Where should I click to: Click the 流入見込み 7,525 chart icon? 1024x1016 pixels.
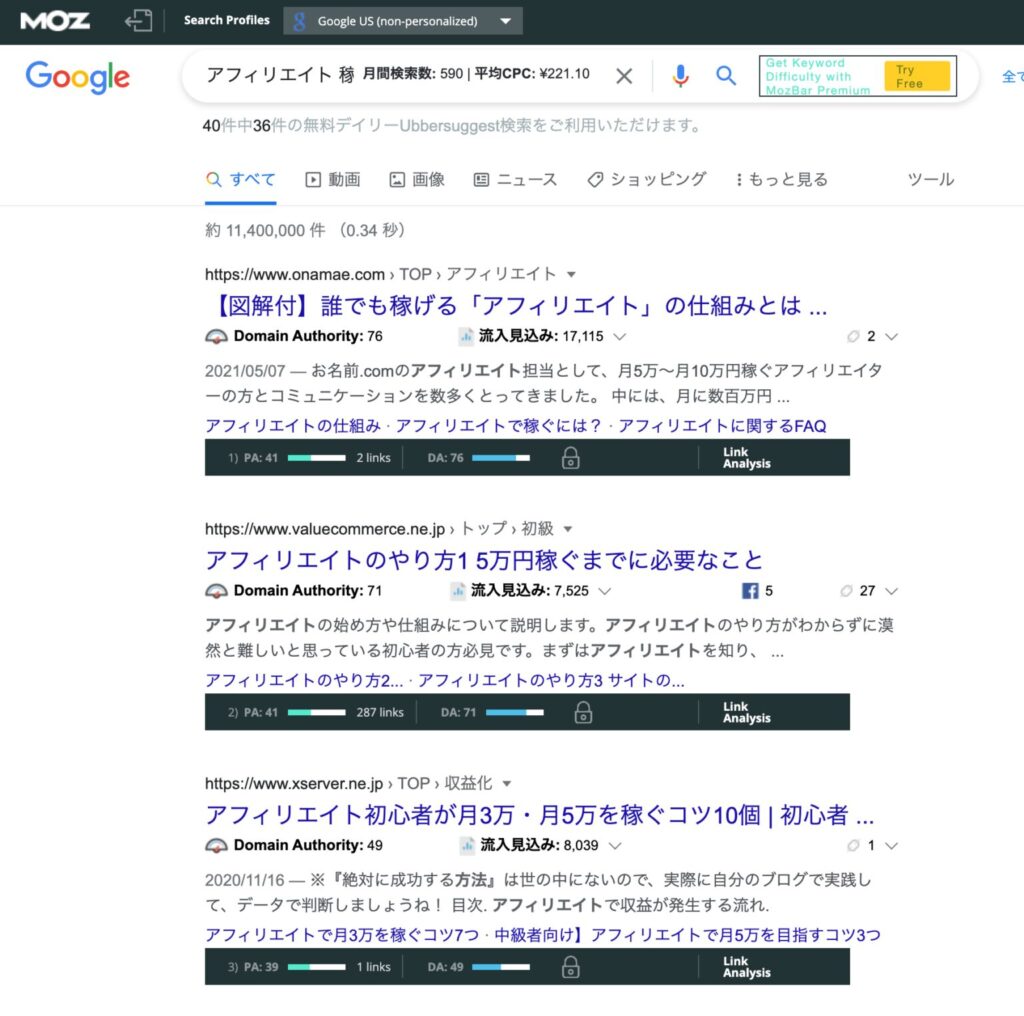click(458, 591)
